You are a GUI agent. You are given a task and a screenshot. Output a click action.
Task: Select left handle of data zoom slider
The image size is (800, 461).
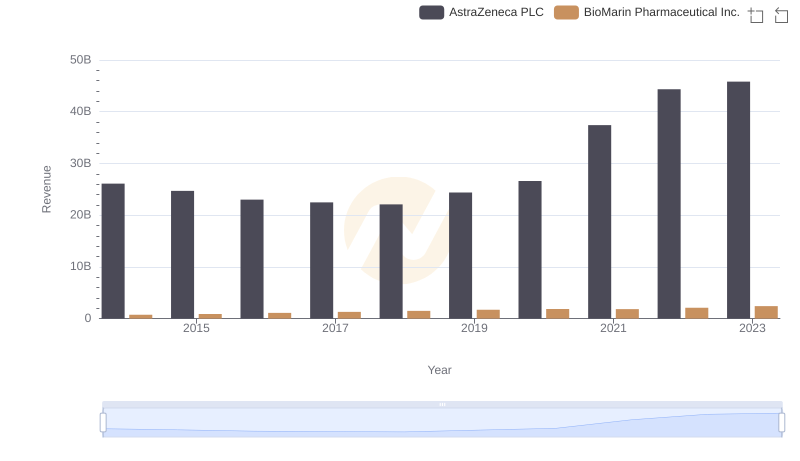click(x=103, y=423)
